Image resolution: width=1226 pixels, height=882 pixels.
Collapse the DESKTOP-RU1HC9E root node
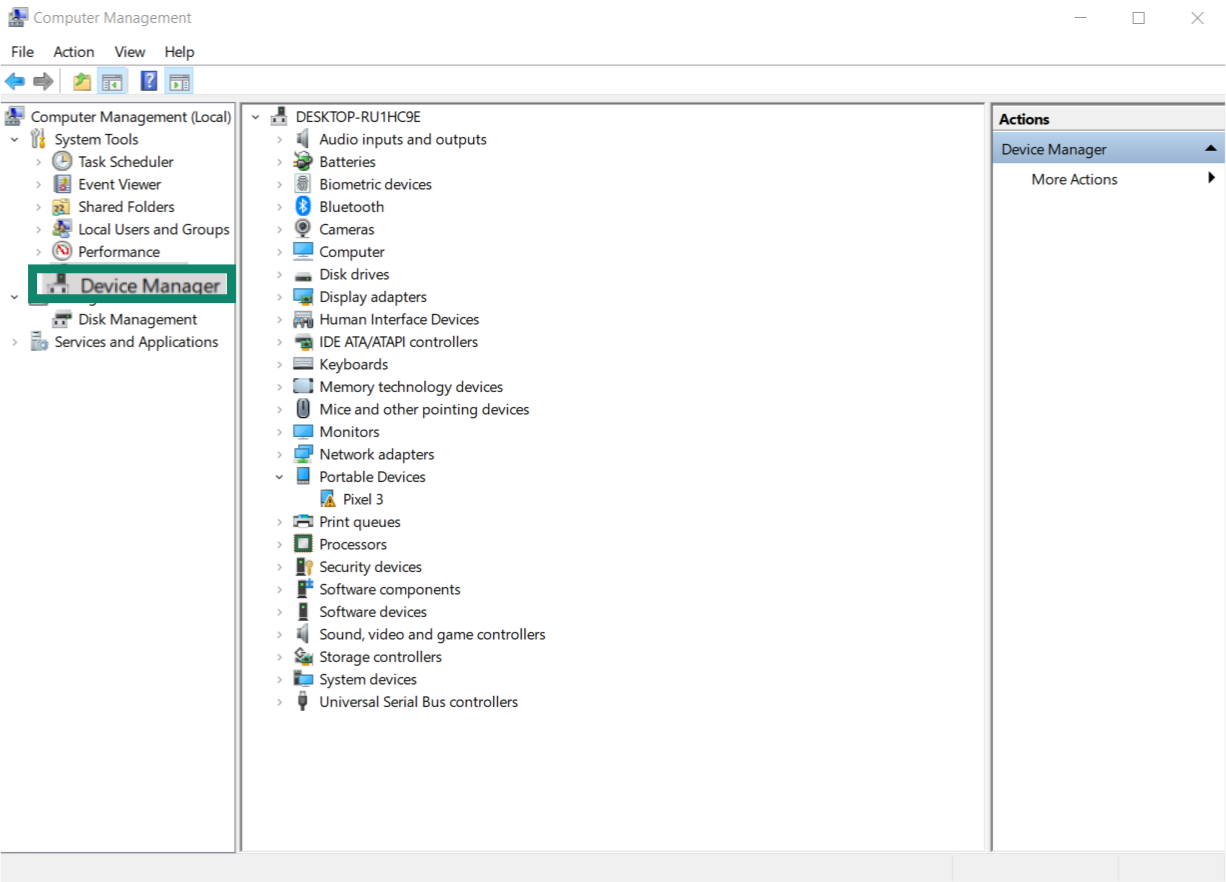coord(258,116)
